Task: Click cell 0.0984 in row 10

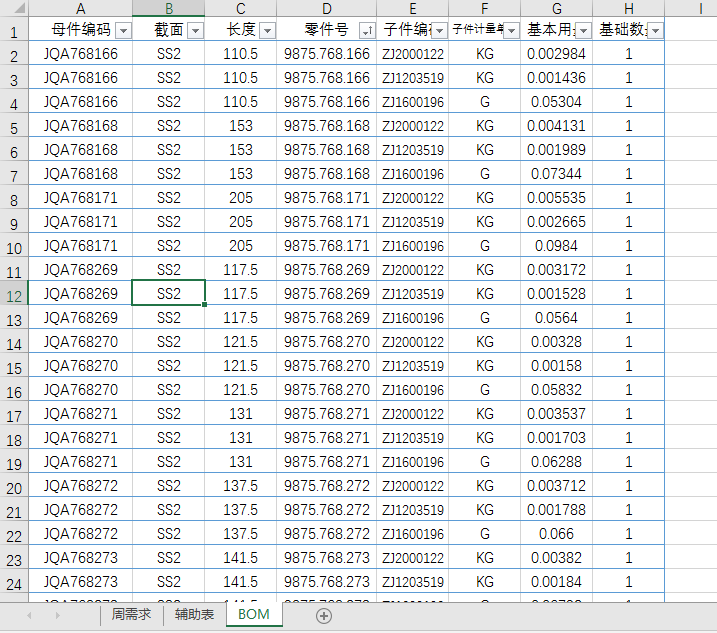Action: (x=556, y=246)
